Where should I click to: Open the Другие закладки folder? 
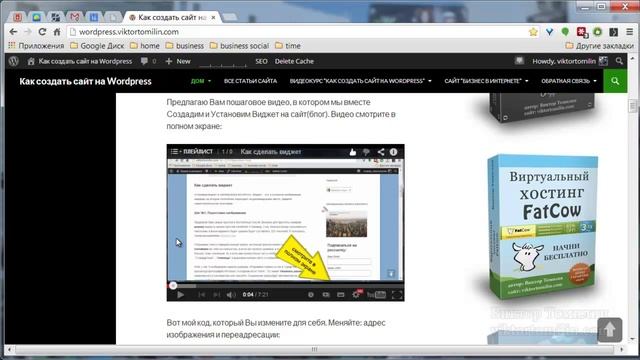pyautogui.click(x=600, y=46)
